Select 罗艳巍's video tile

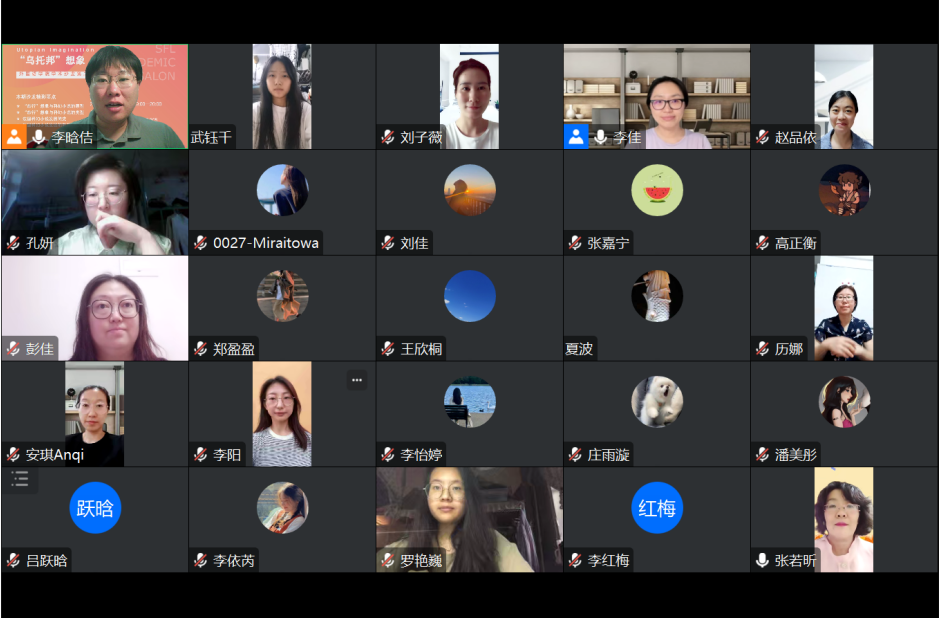tap(470, 520)
